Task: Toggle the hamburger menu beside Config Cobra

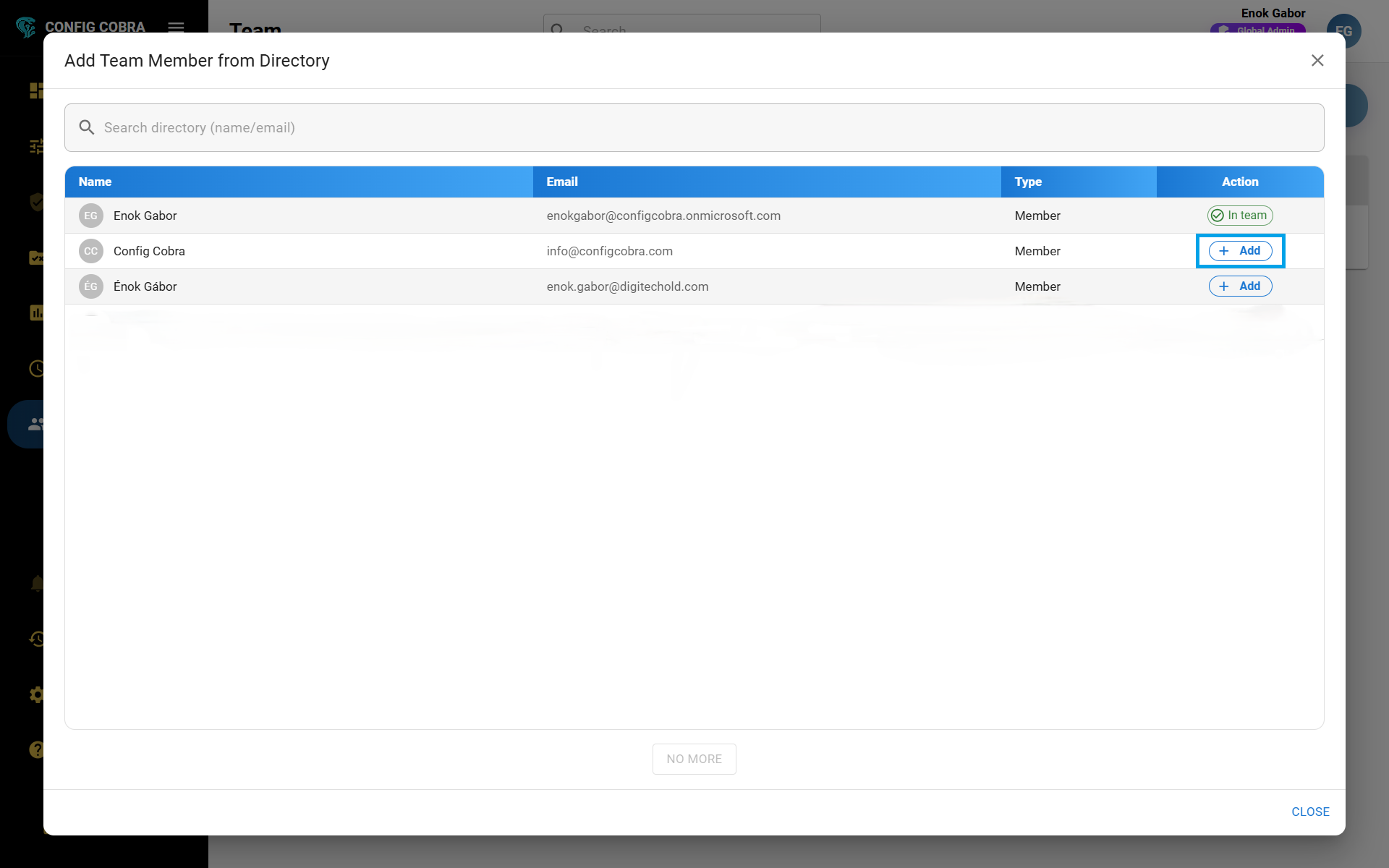Action: (176, 27)
